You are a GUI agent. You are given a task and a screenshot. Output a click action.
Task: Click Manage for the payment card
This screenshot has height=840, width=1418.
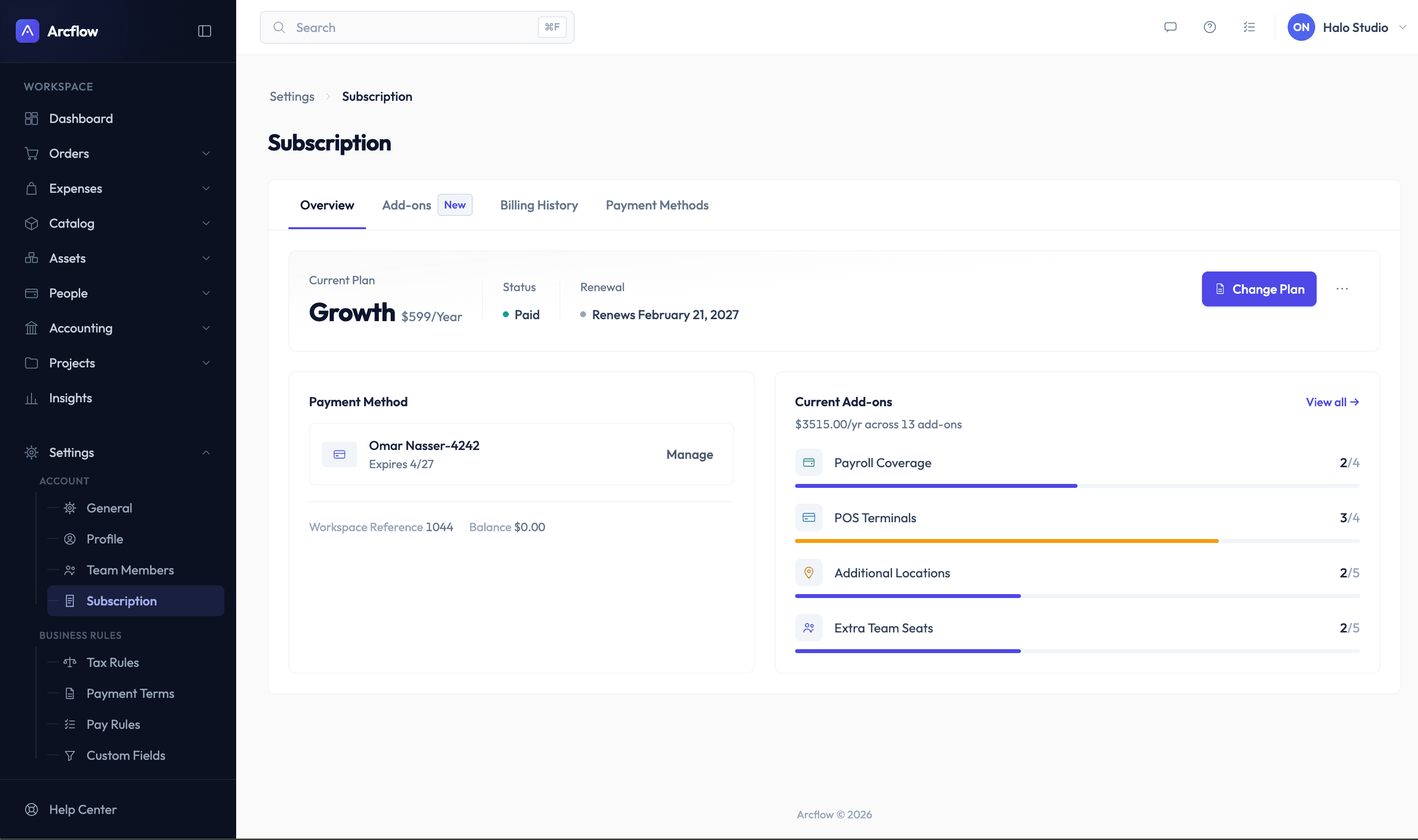[x=689, y=454]
